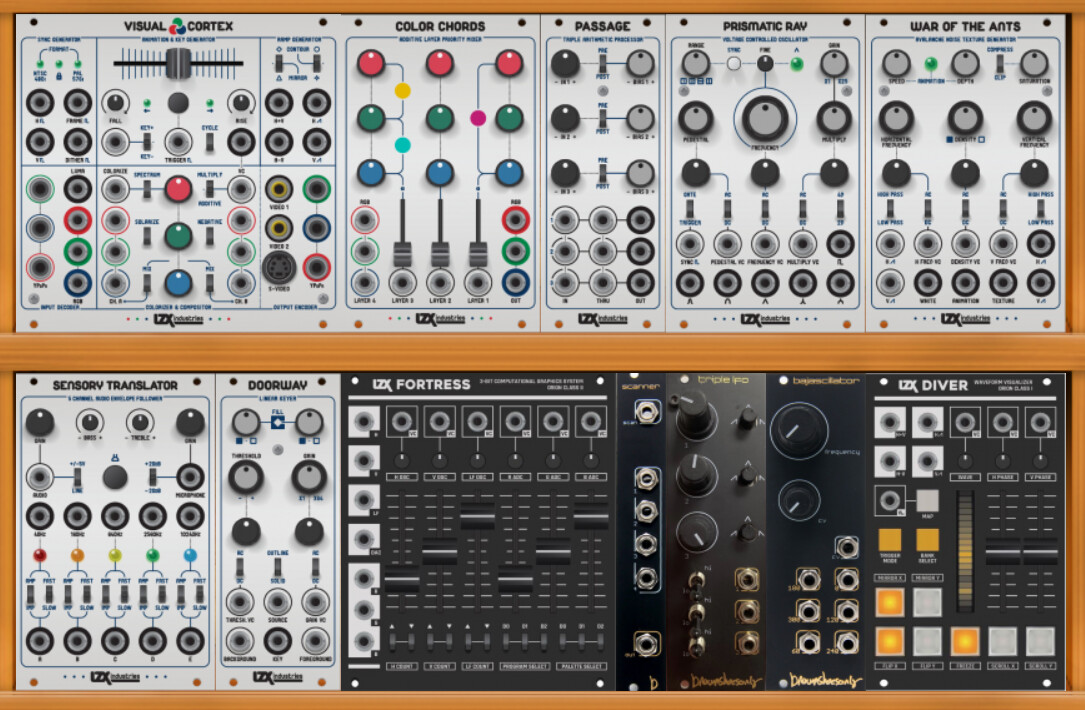
Task: Click the blue Out jack on Color Chords
Action: [x=516, y=282]
